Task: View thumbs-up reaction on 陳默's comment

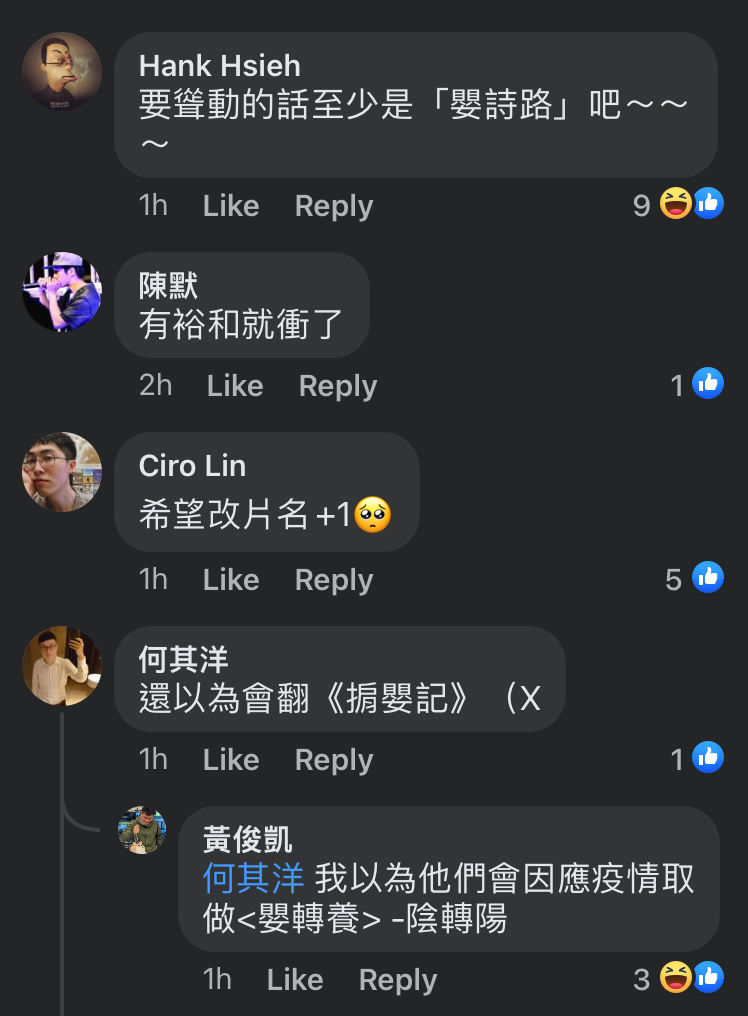Action: tap(697, 384)
